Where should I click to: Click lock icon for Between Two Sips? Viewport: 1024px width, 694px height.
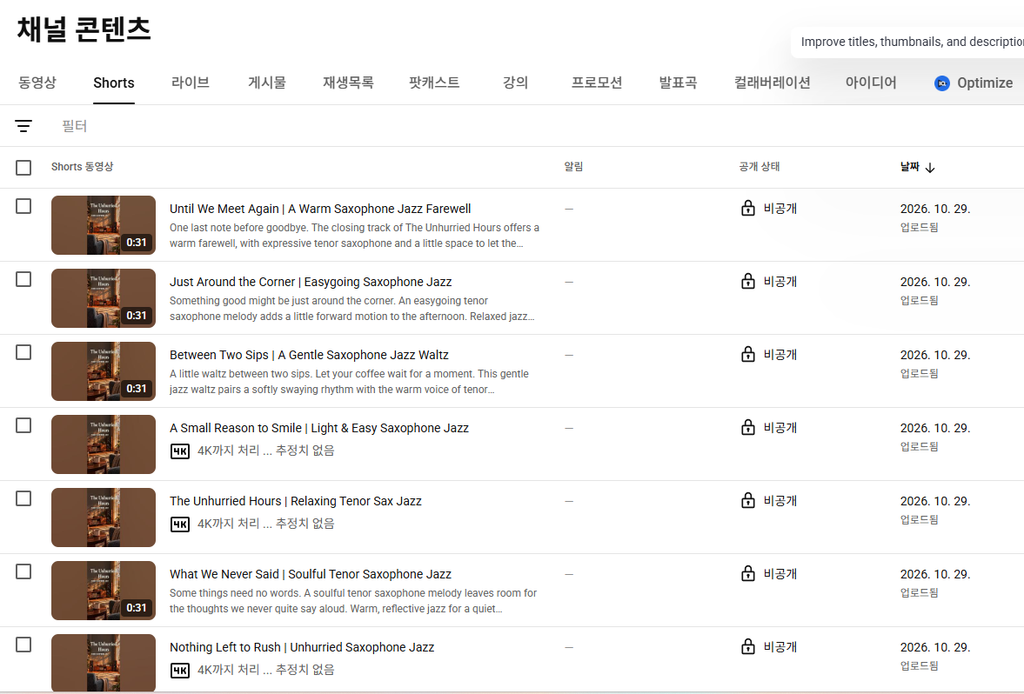tap(748, 355)
